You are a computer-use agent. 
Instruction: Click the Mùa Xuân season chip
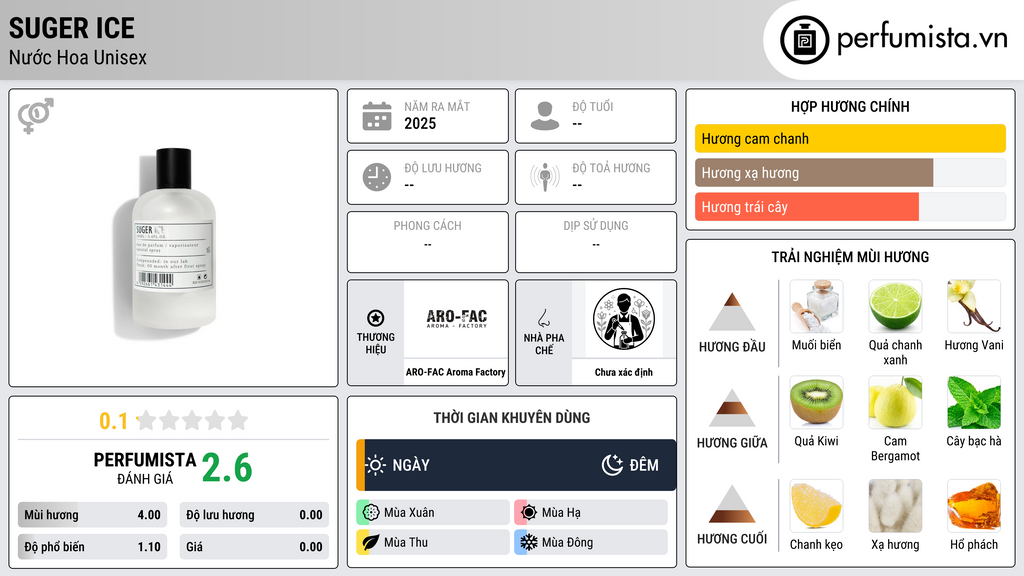433,513
